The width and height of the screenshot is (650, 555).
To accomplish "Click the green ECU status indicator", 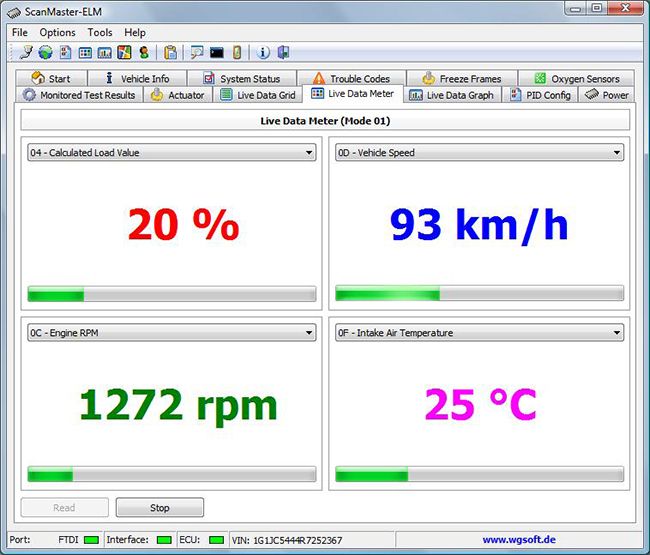I will pos(216,540).
